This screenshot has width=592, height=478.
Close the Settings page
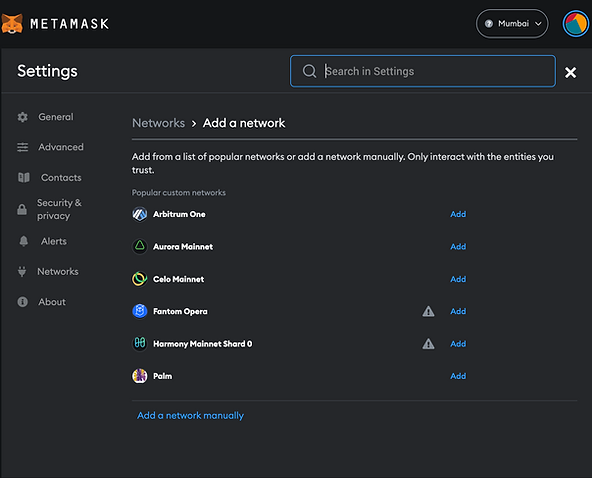coord(570,72)
